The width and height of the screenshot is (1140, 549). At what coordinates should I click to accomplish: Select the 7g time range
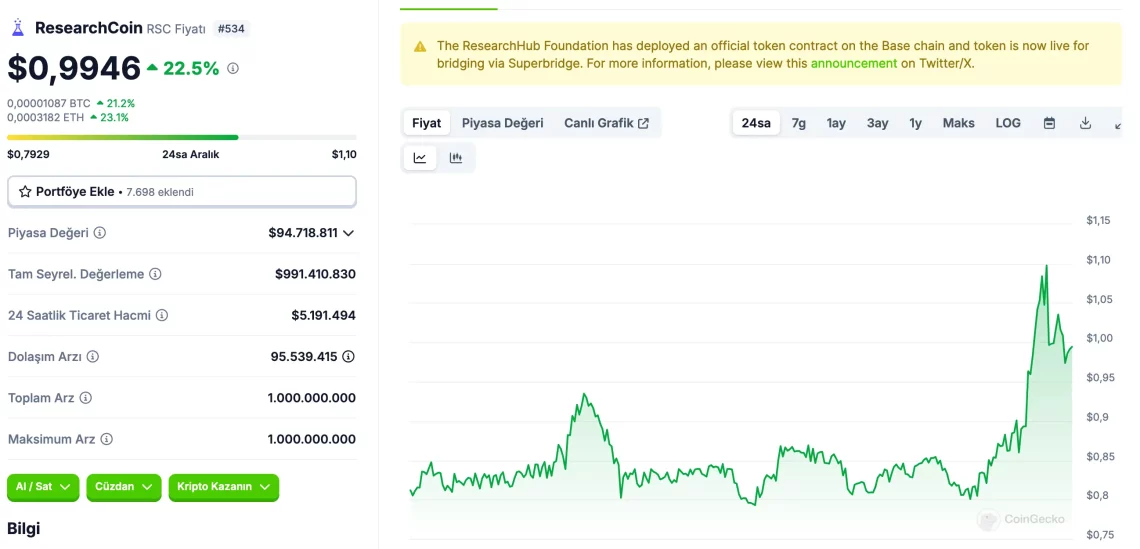point(798,123)
